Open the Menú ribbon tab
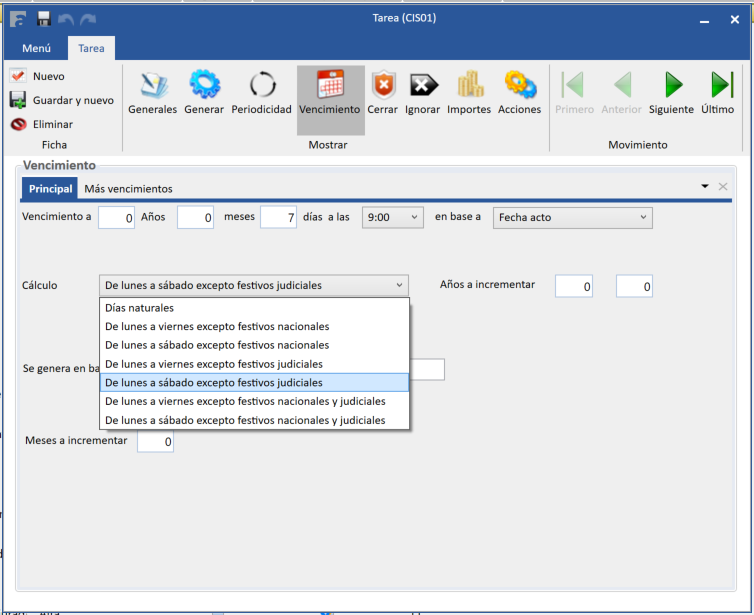Image resolution: width=754 pixels, height=615 pixels. 37,48
